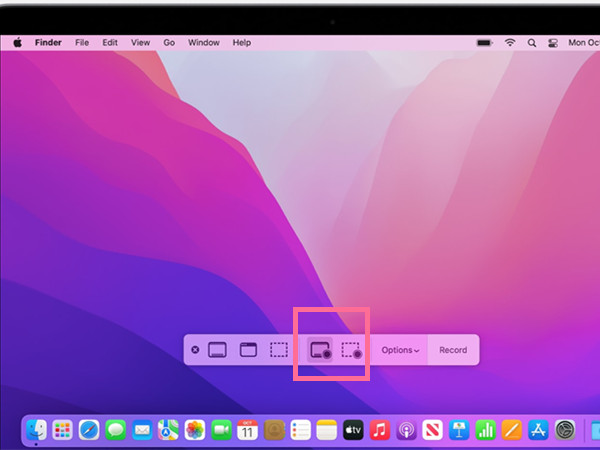Open Spotlight search
600x450 pixels.
pos(532,43)
